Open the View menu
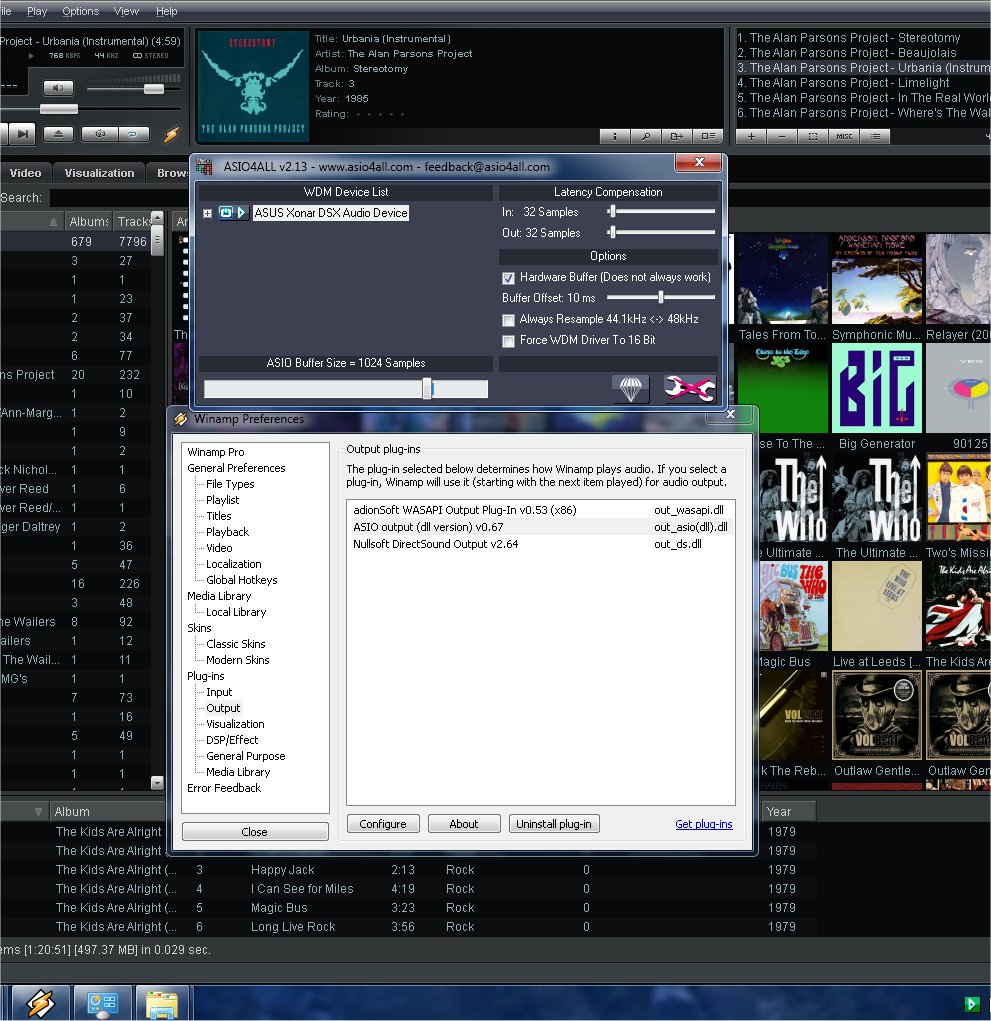Screen dimensions: 991x1021 click(126, 11)
